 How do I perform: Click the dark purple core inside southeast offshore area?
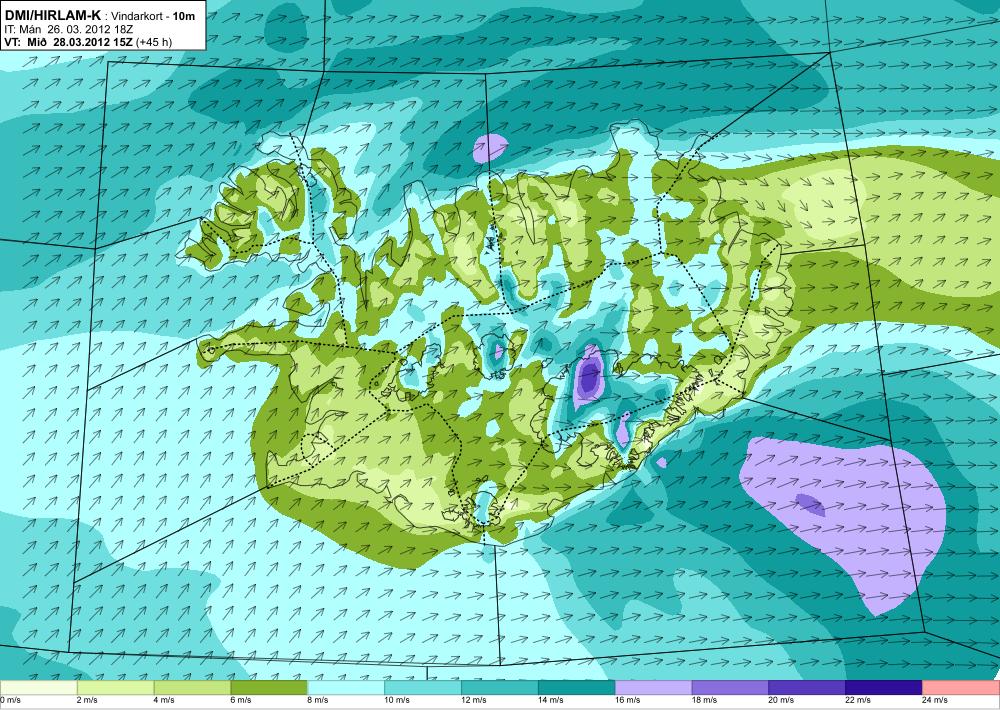pos(811,505)
